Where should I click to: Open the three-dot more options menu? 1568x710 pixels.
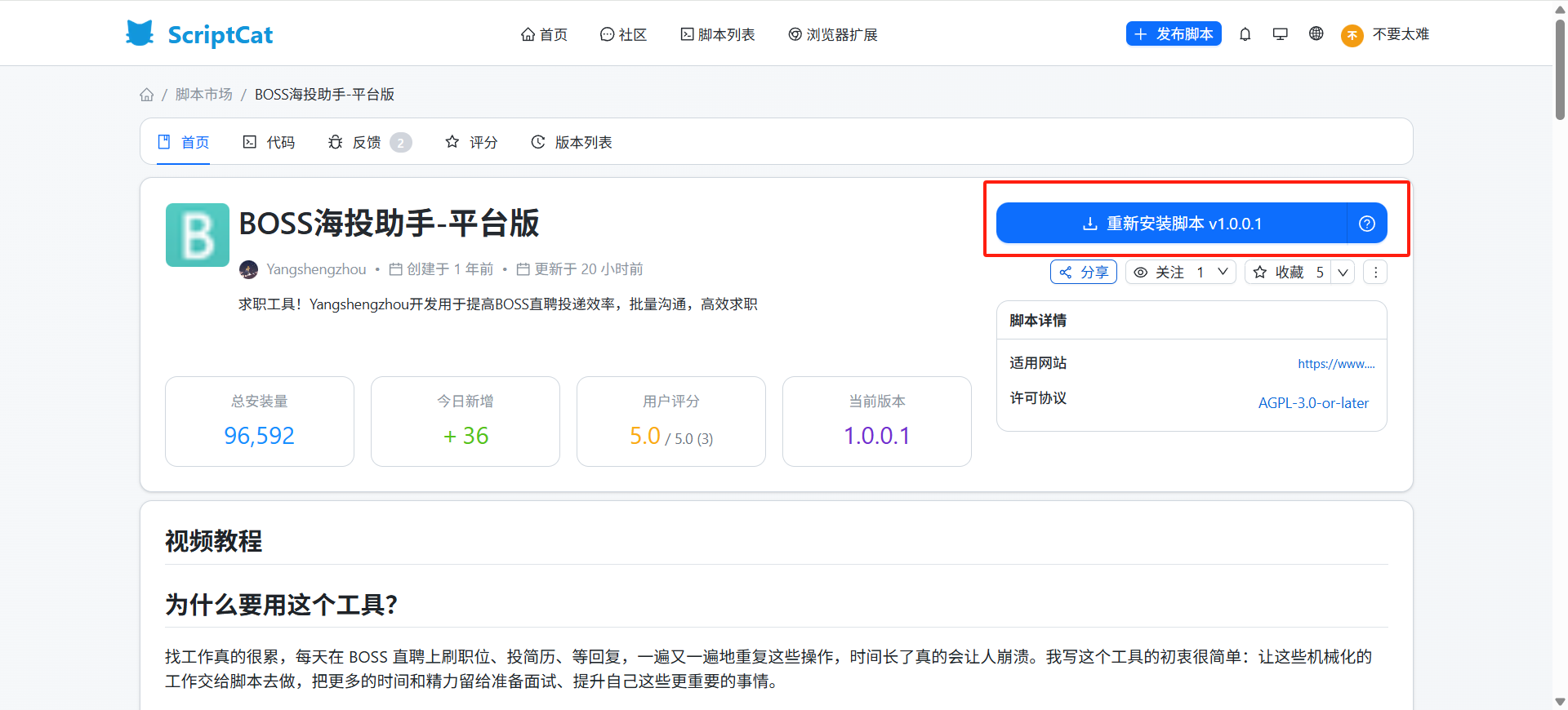(1375, 273)
